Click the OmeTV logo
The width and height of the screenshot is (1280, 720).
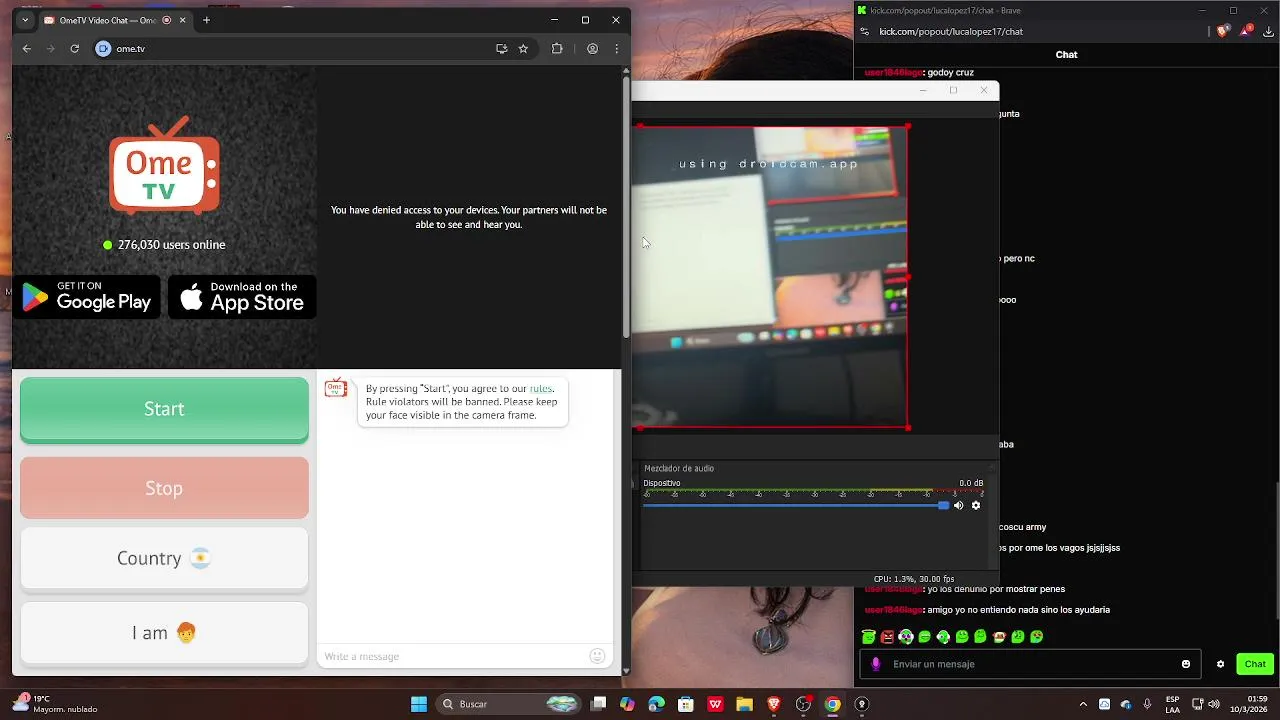click(x=164, y=166)
